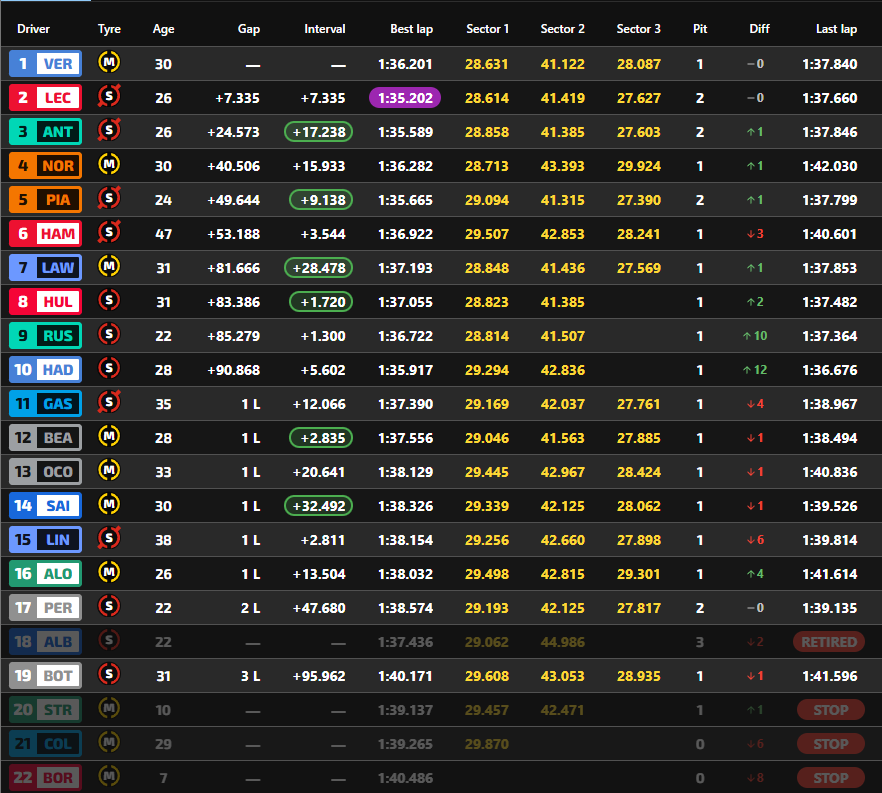Click BOR's STOP status badge
Screen dimensions: 882x793
coord(831,778)
